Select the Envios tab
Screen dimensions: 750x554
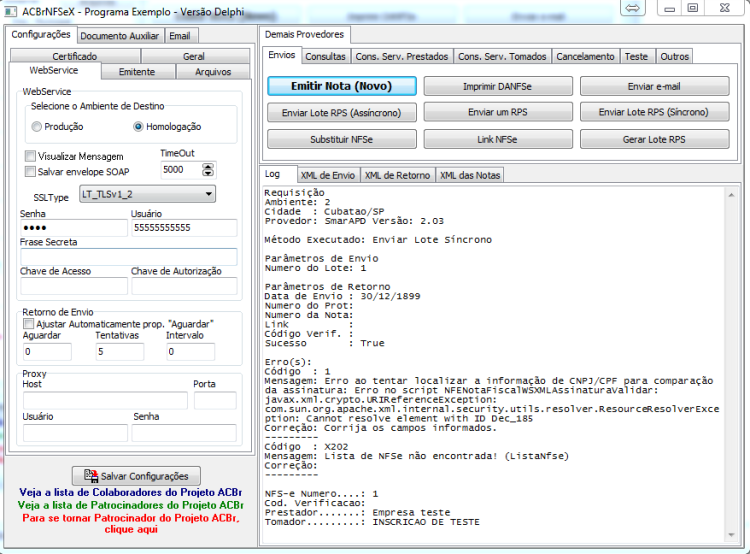pos(282,55)
